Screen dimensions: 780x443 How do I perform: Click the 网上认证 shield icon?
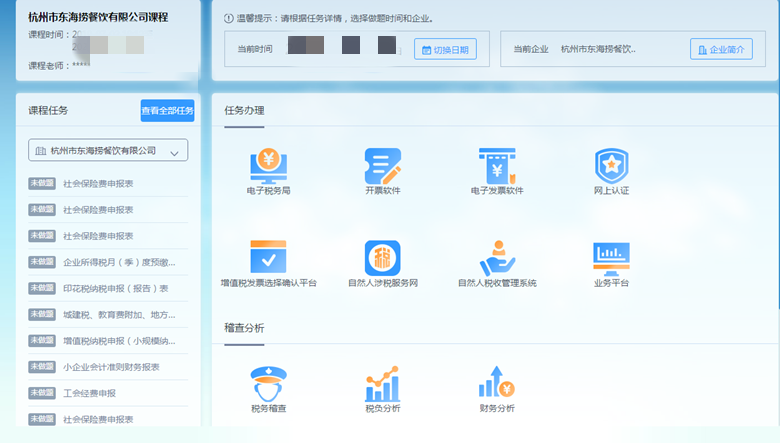(611, 165)
